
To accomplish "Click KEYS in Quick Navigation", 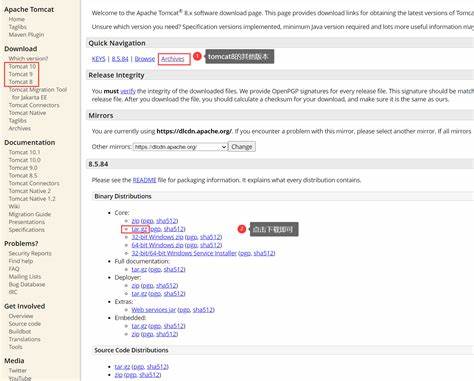I will pyautogui.click(x=98, y=59).
